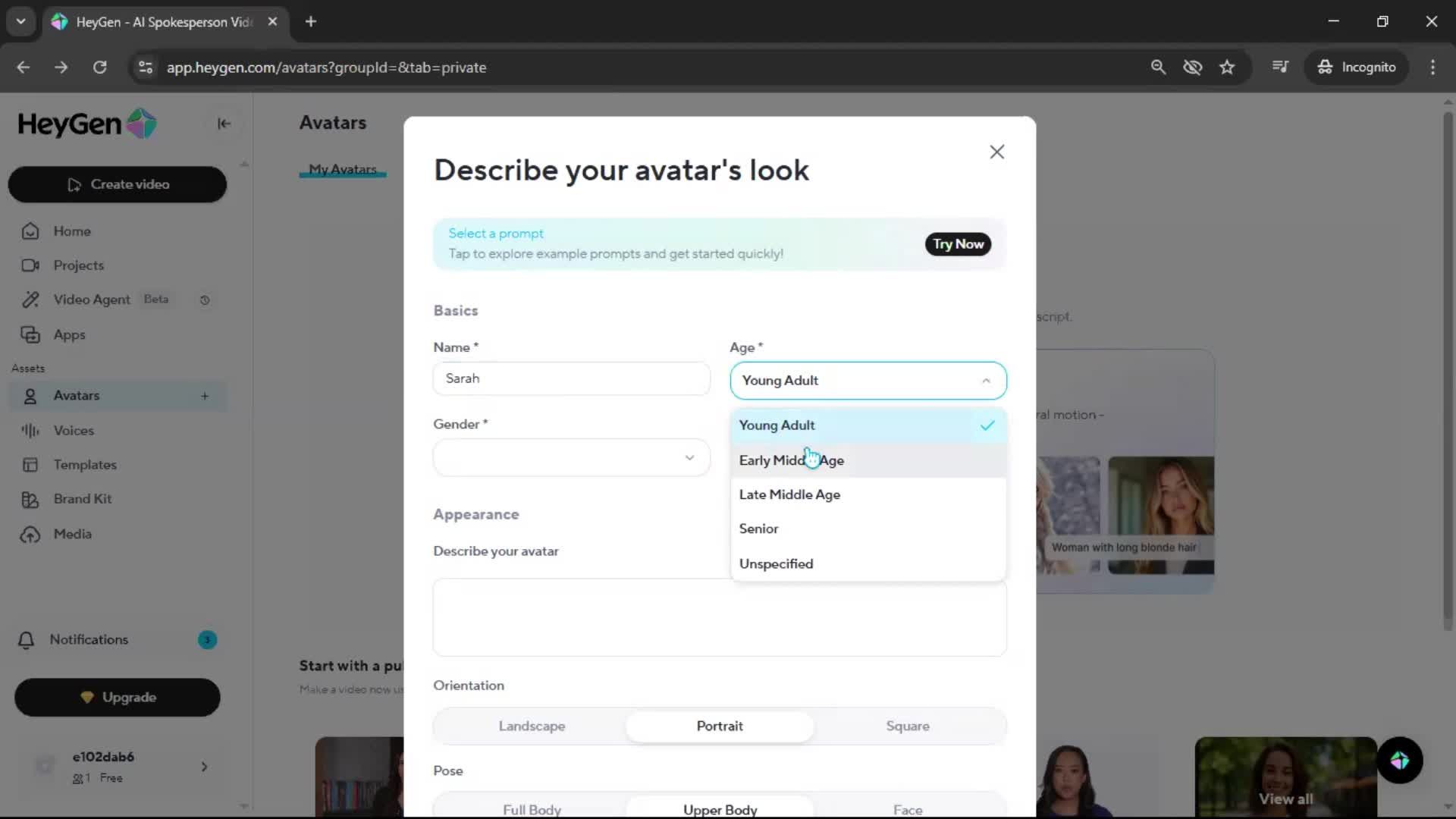Expand the Gender dropdown

pyautogui.click(x=571, y=457)
